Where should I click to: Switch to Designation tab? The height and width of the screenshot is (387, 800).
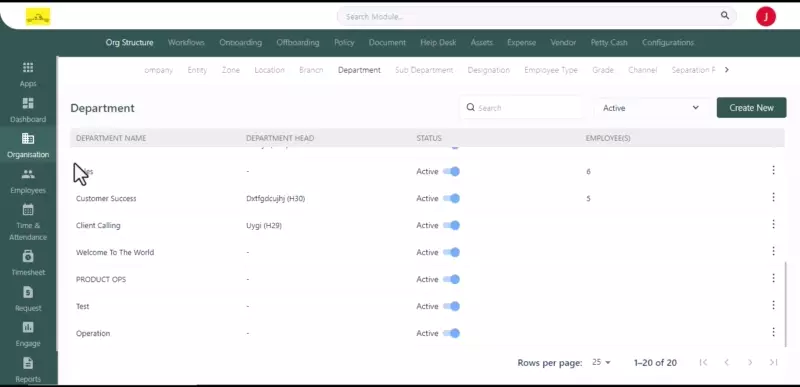489,70
